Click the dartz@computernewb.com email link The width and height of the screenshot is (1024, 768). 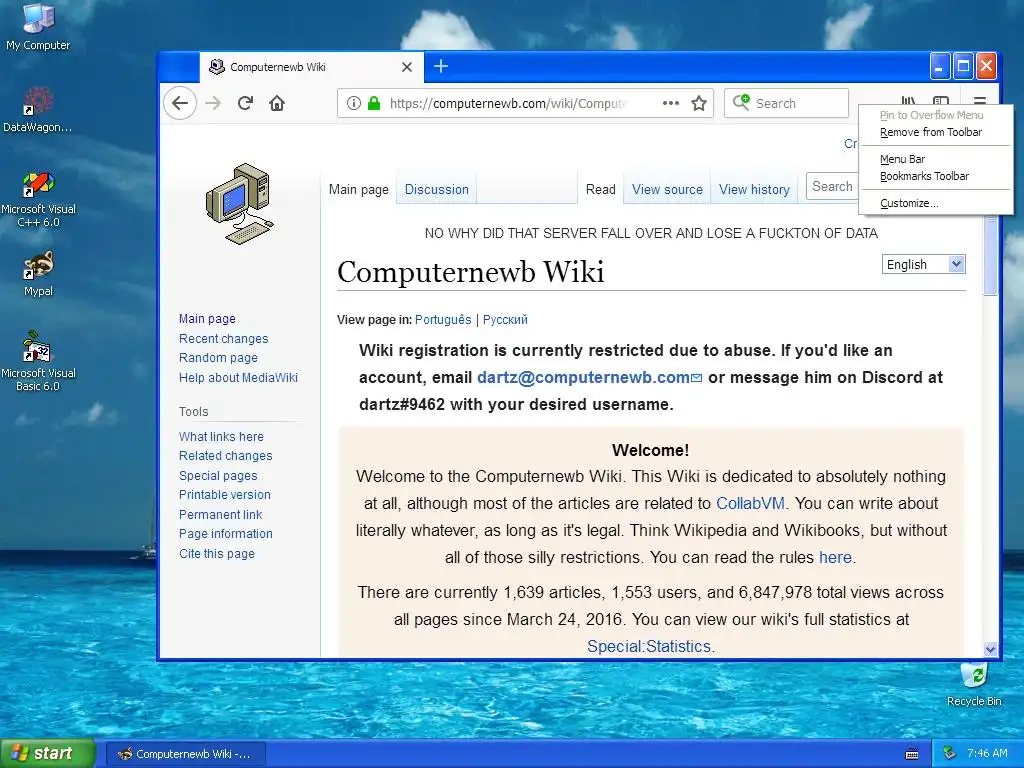tap(589, 377)
